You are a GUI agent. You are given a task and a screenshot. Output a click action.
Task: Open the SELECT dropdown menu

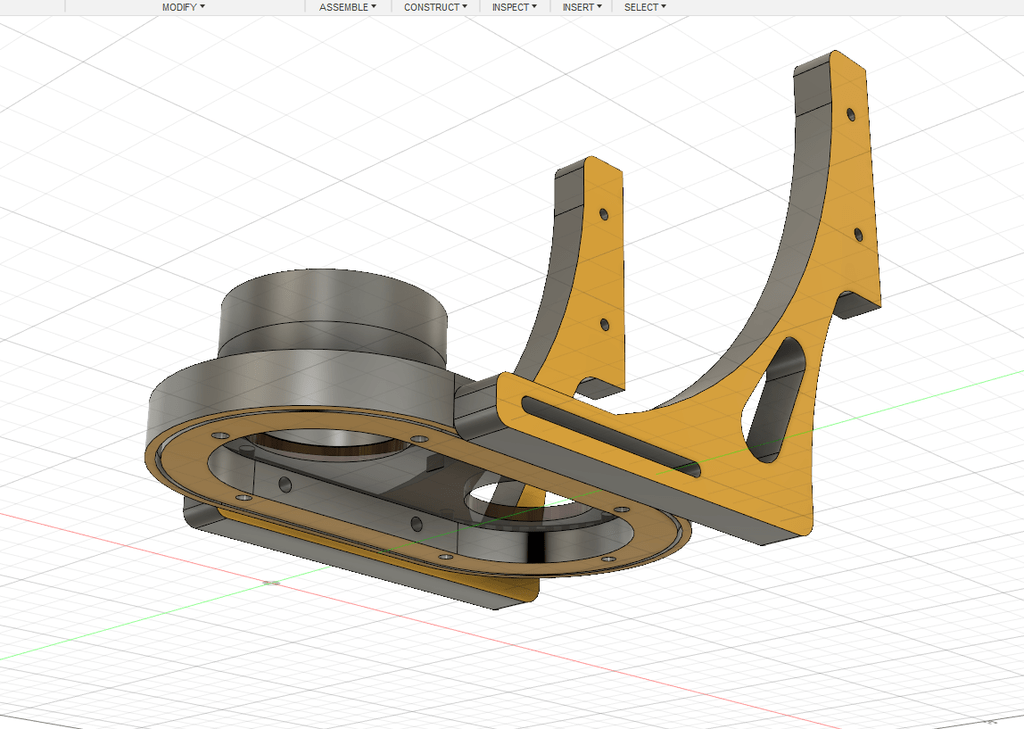coord(645,7)
